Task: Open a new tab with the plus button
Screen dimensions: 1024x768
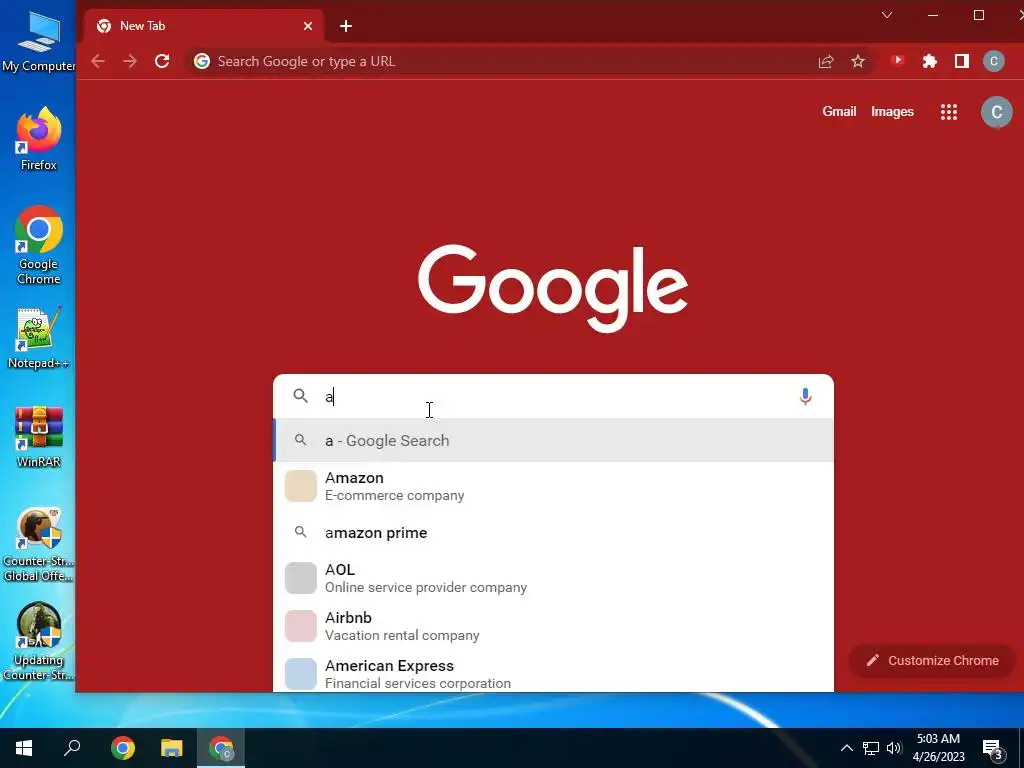Action: [346, 26]
